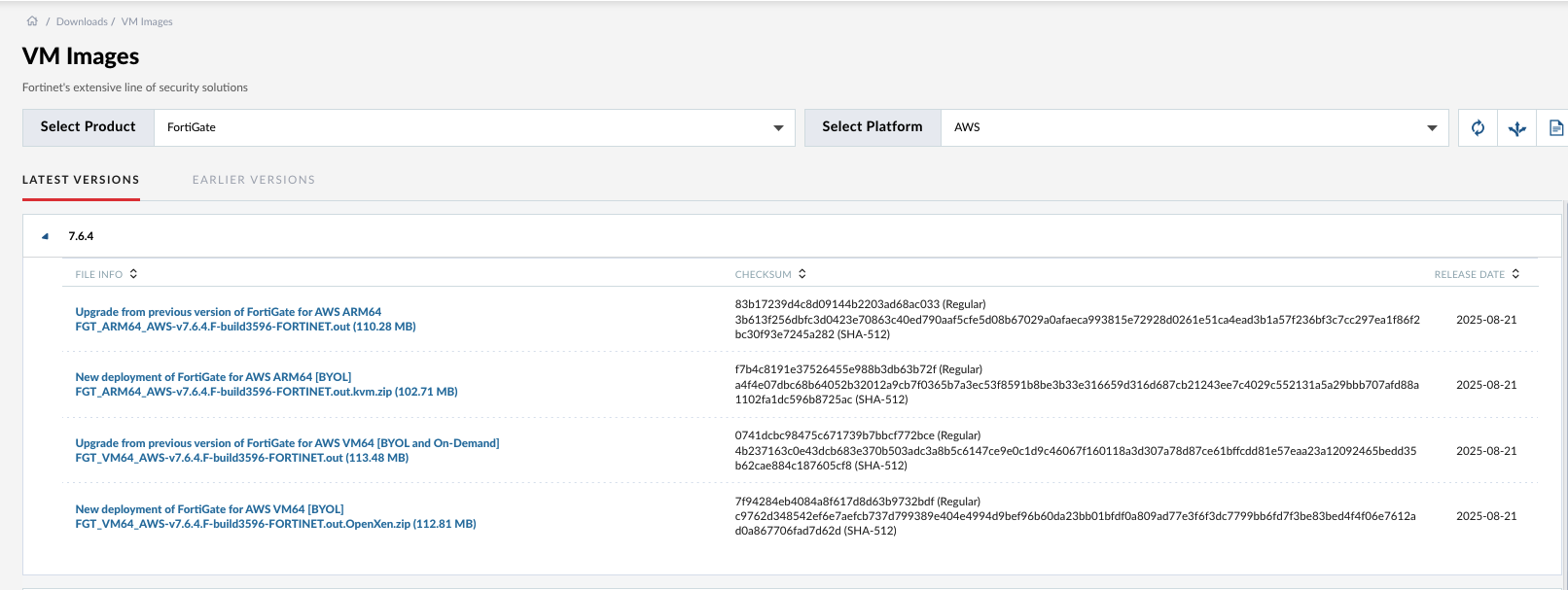Collapse the 7.6.4 version section
Screen dimensions: 1568x590
(45, 236)
